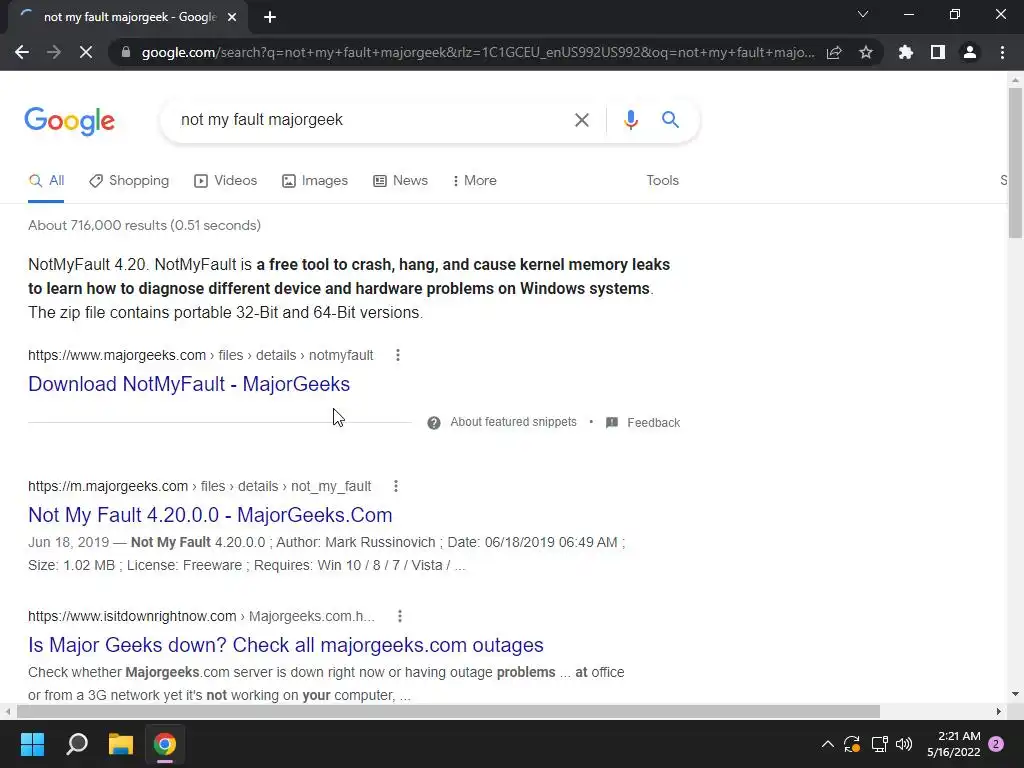Open the Chrome profile menu
Screen dimensions: 1024x768
(x=970, y=52)
